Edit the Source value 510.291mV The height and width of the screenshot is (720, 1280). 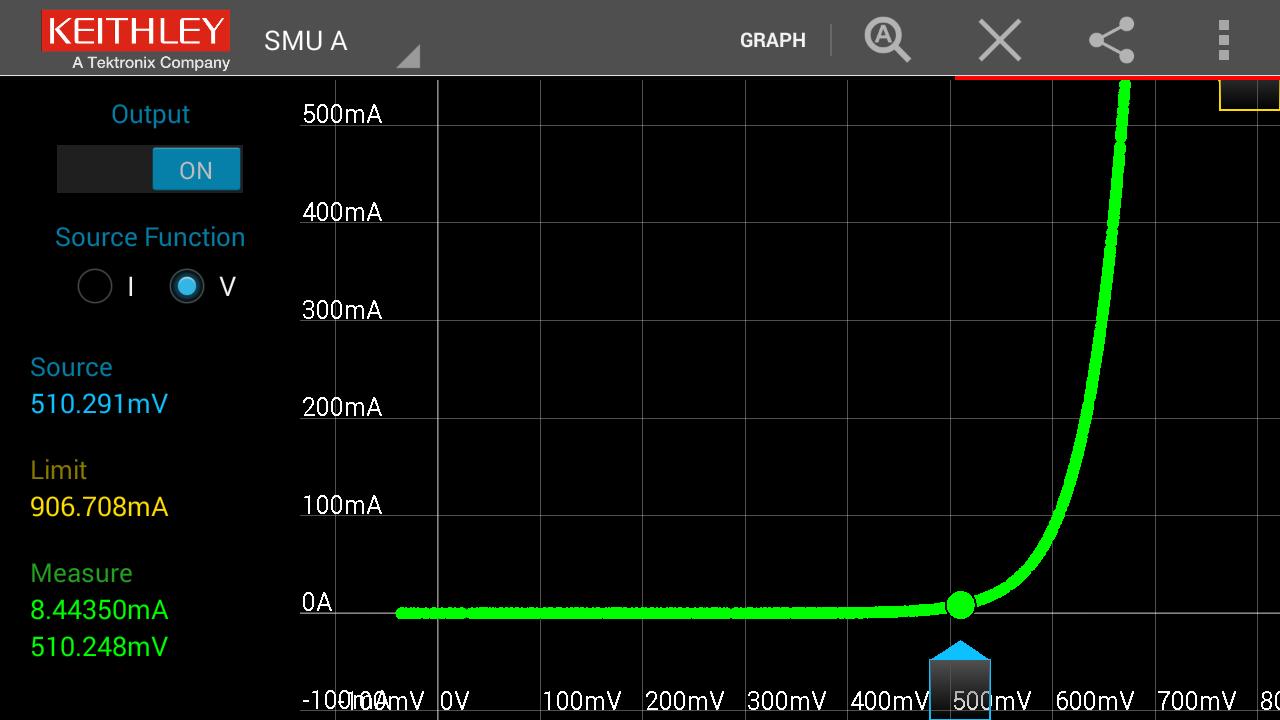(99, 404)
